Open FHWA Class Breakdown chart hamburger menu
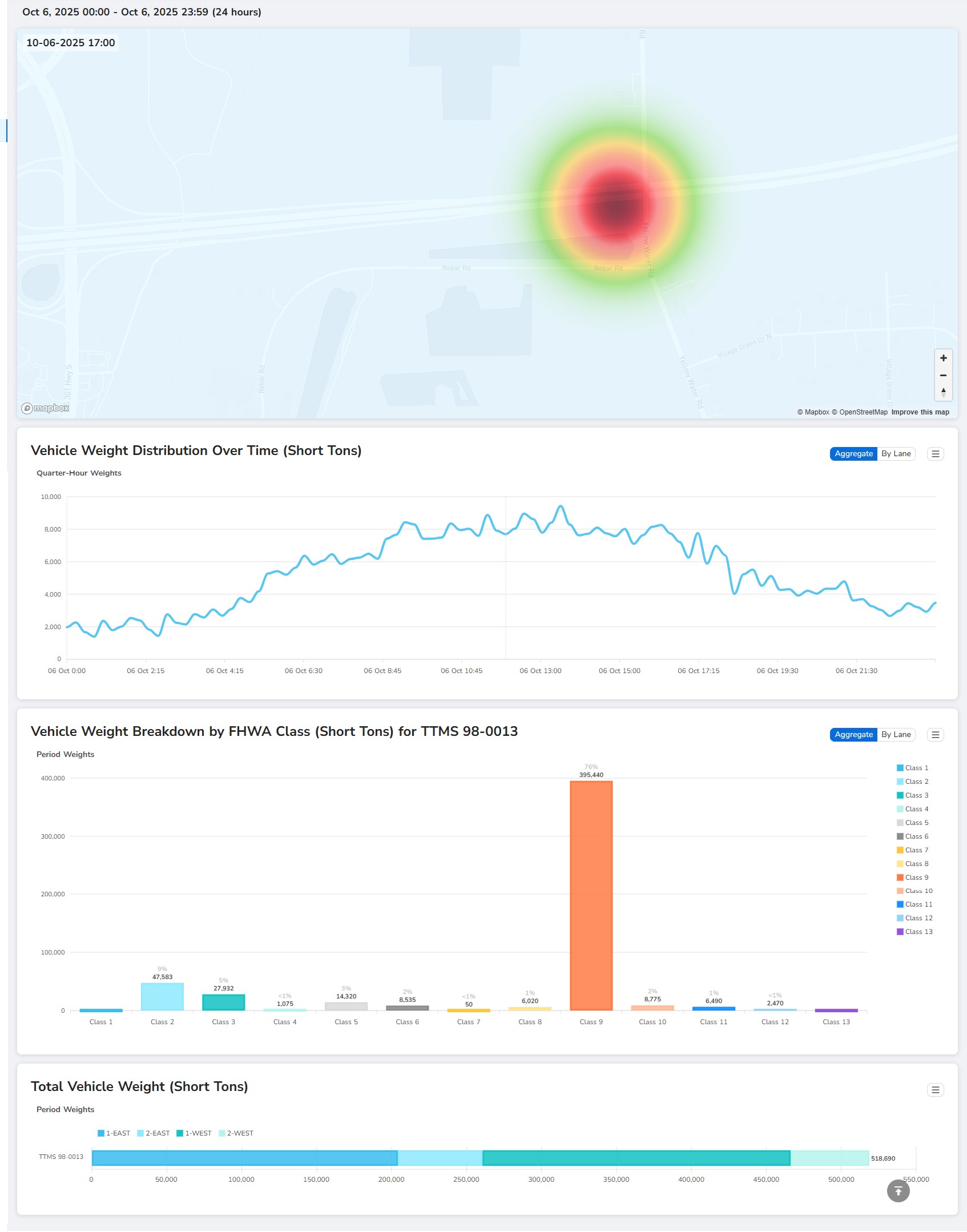The image size is (967, 1232). click(x=935, y=735)
